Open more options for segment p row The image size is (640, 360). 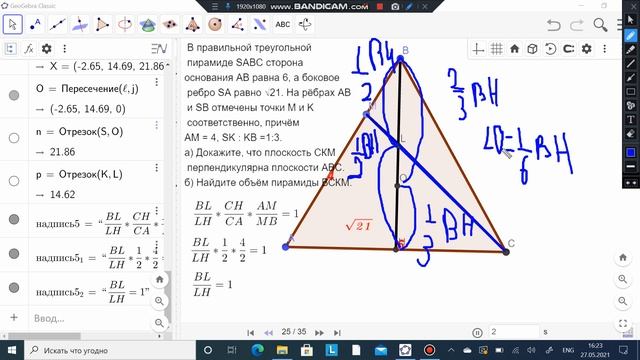coord(156,168)
